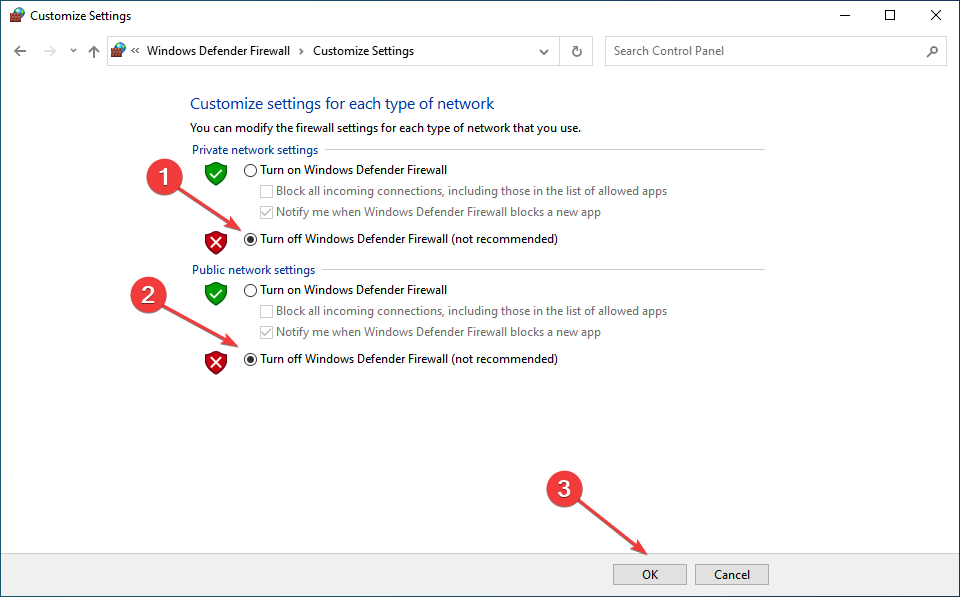960x597 pixels.
Task: Toggle Notify me checkbox under Public settings
Action: click(x=266, y=332)
